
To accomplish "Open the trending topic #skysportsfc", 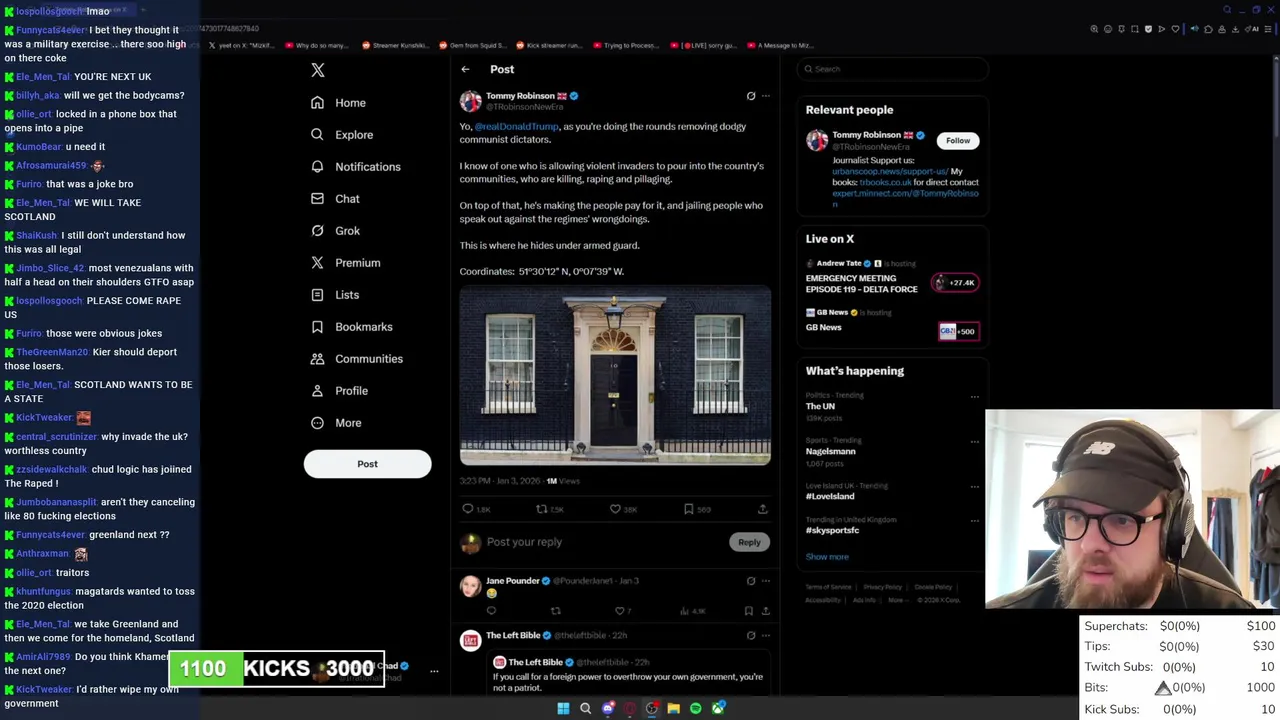I will click(832, 530).
